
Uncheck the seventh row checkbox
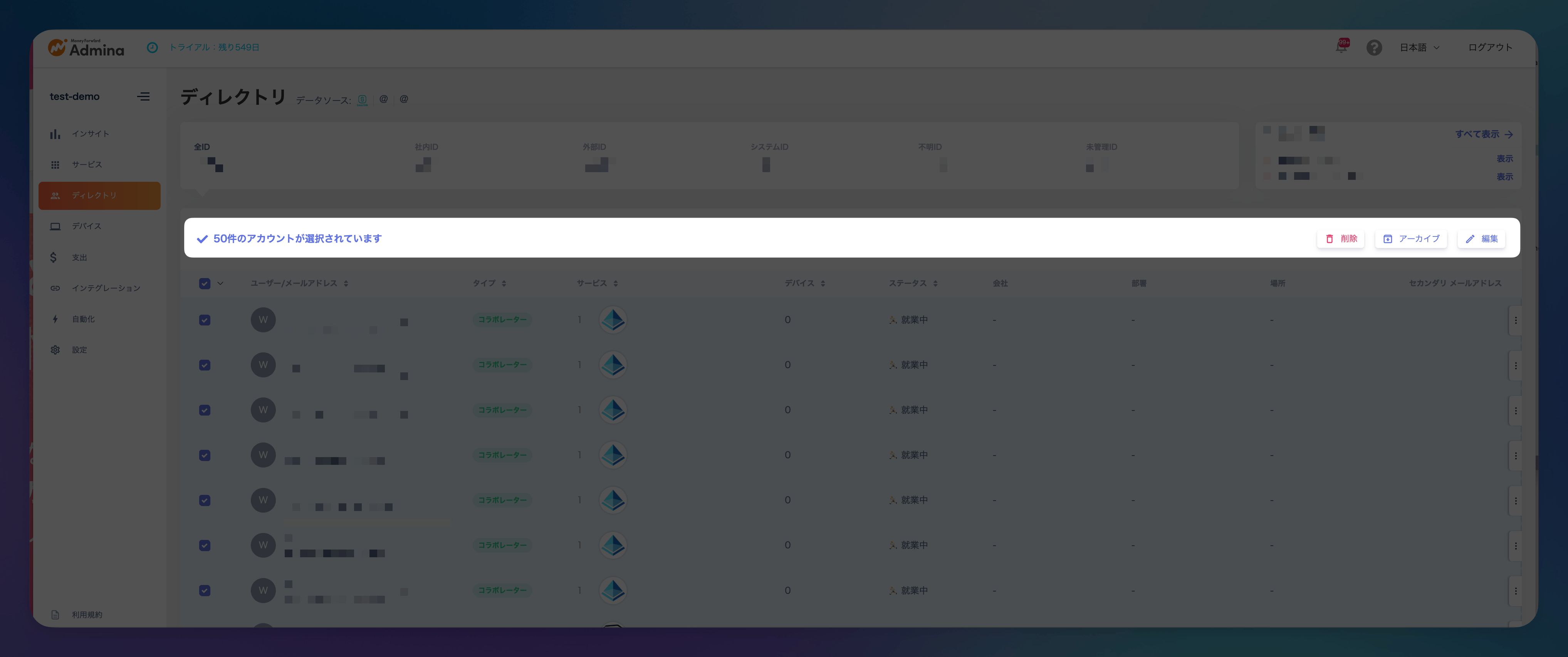[x=205, y=590]
